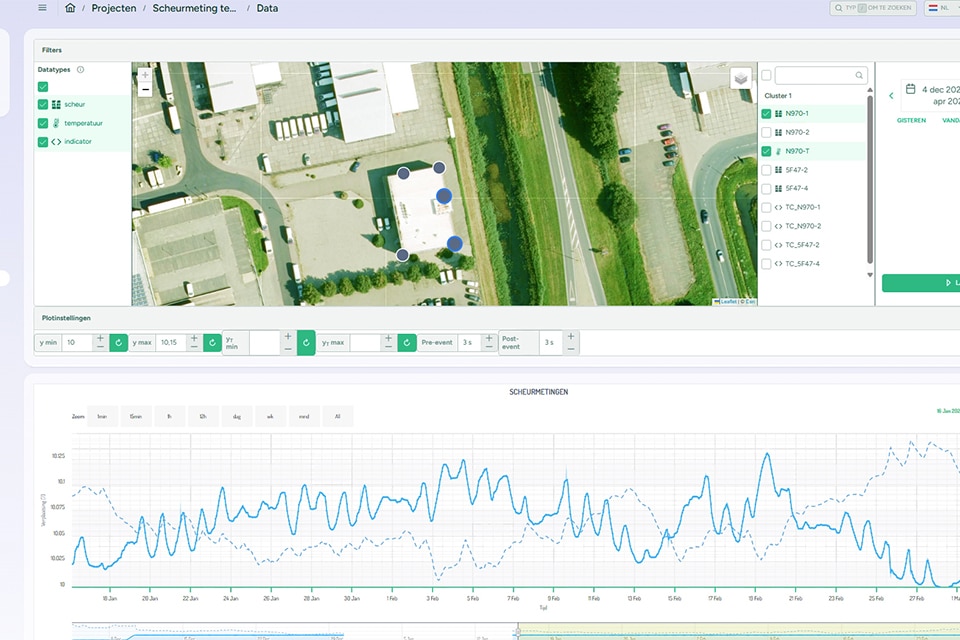
Task: Check the N970-2 sensor checkbox
Action: (x=766, y=132)
